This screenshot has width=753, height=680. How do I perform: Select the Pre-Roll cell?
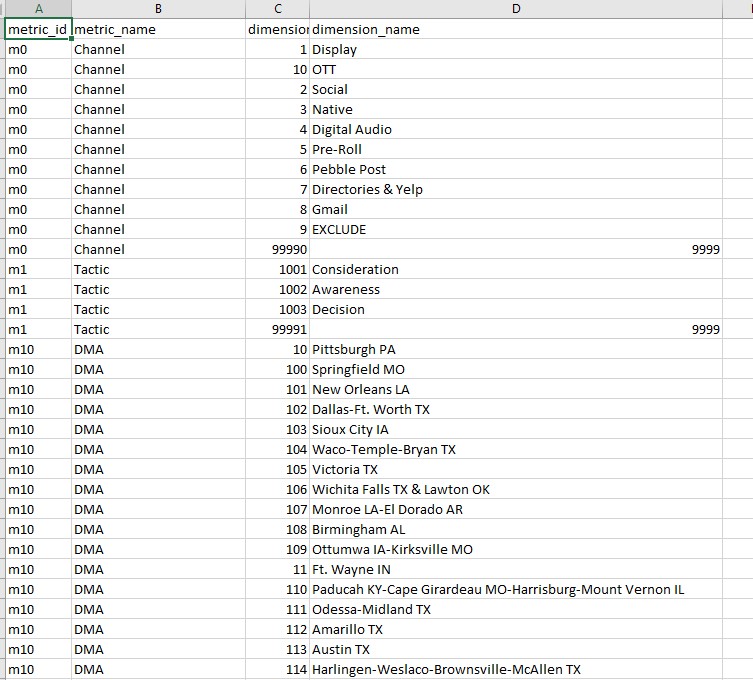click(x=516, y=149)
